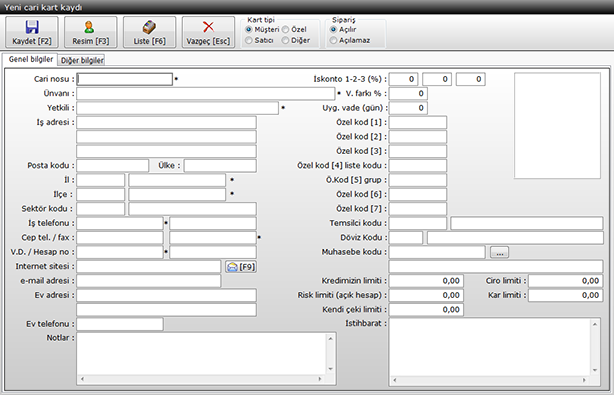Click the Kendi çeki limiti field
The width and height of the screenshot is (614, 395).
426,310
